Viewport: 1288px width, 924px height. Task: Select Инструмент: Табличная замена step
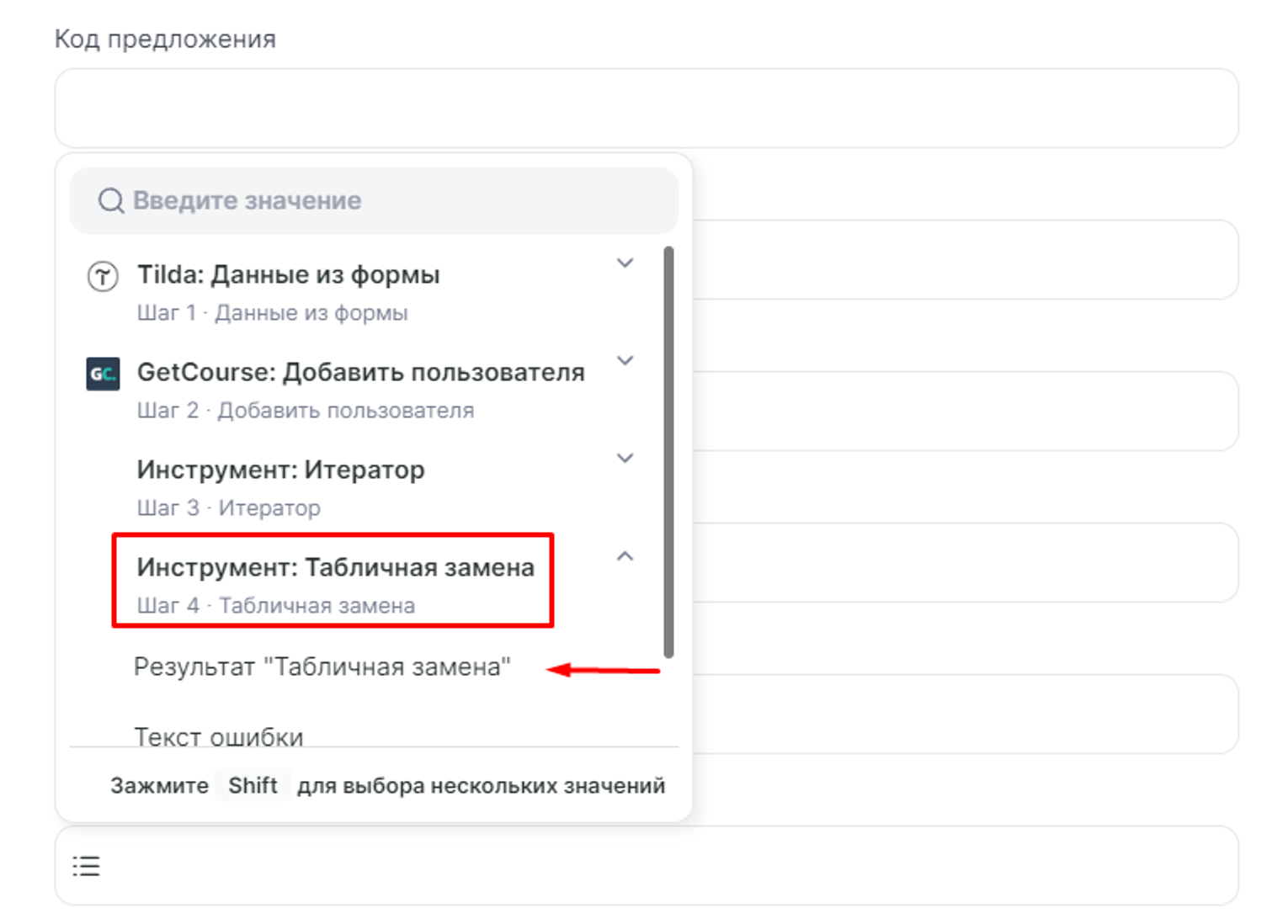tap(335, 568)
